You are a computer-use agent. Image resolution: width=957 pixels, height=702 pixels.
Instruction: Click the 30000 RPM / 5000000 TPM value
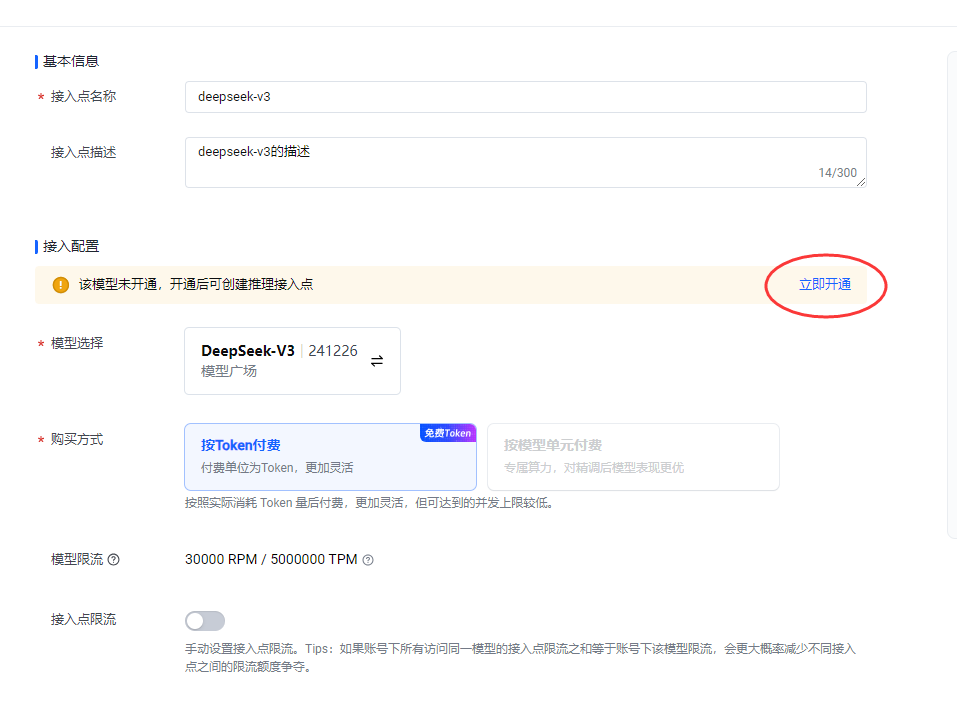(271, 559)
